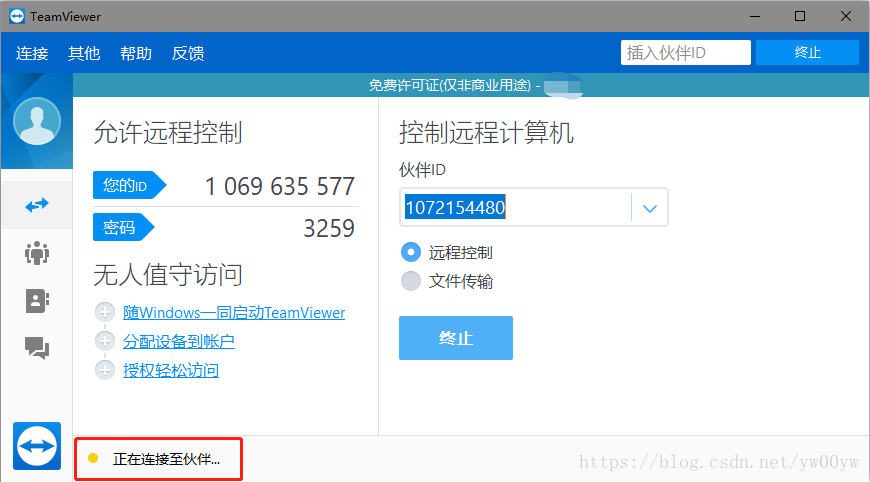Click the TeamViewer title bar app icon

click(17, 17)
